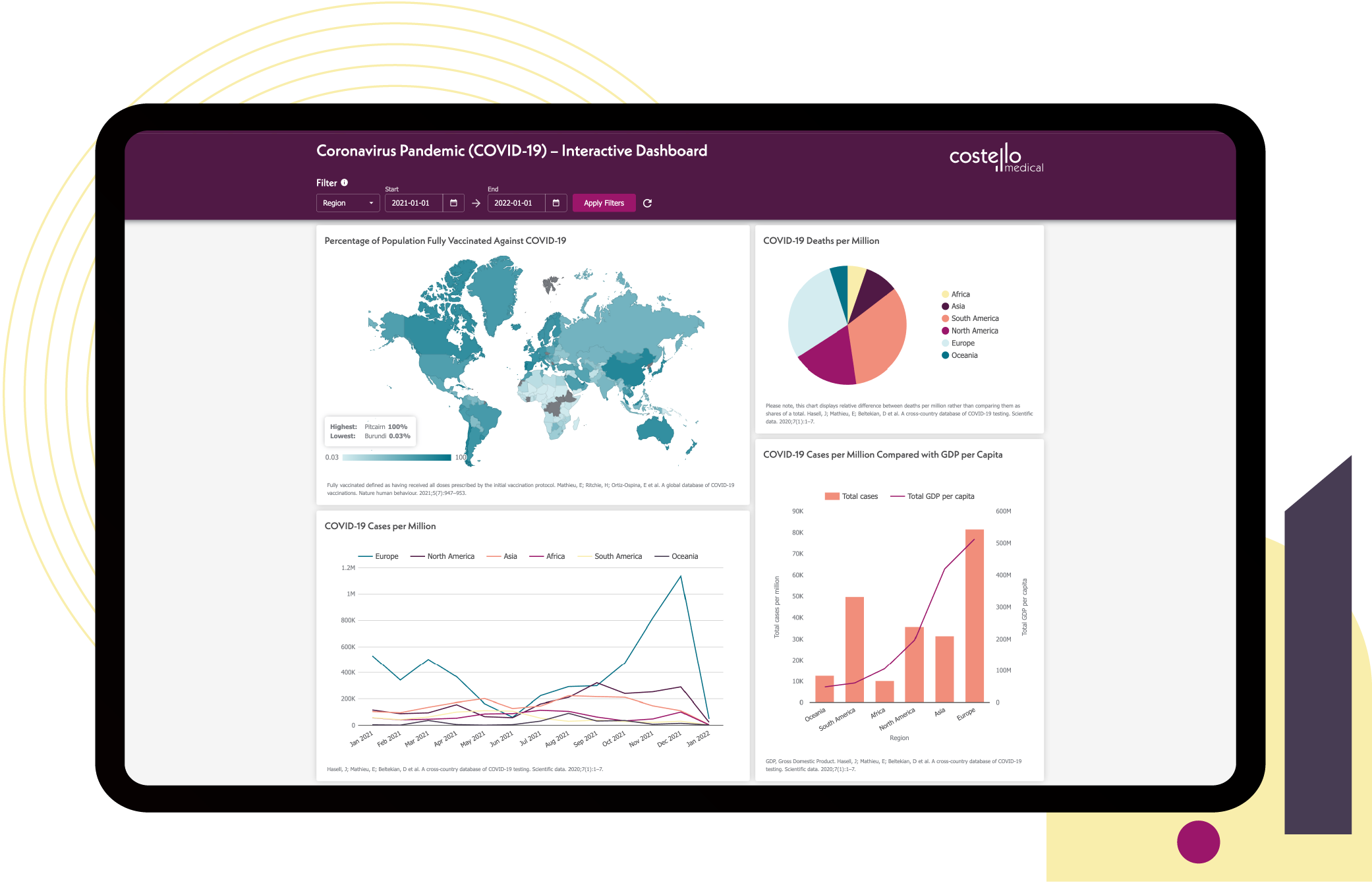Toggle Oceania in the deaths pie legend

pos(963,355)
